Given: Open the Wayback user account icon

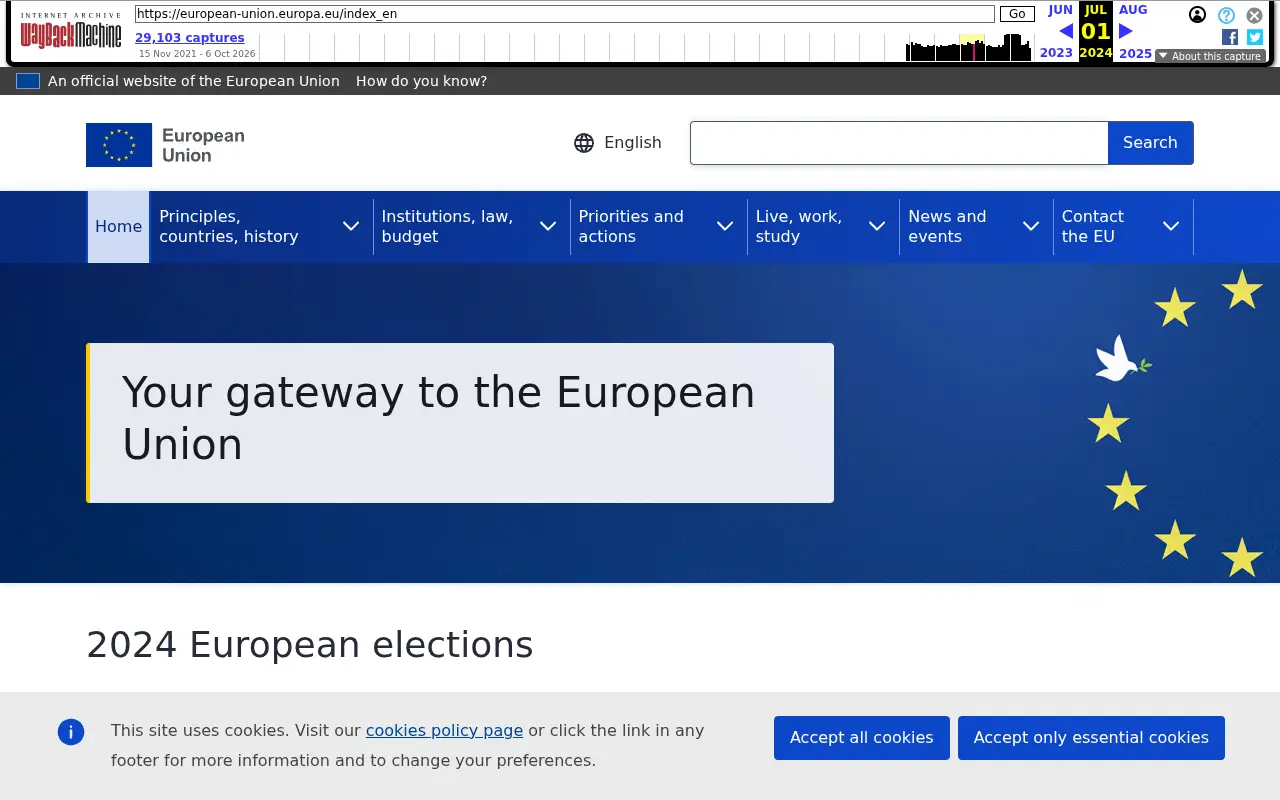Looking at the screenshot, I should [x=1197, y=15].
